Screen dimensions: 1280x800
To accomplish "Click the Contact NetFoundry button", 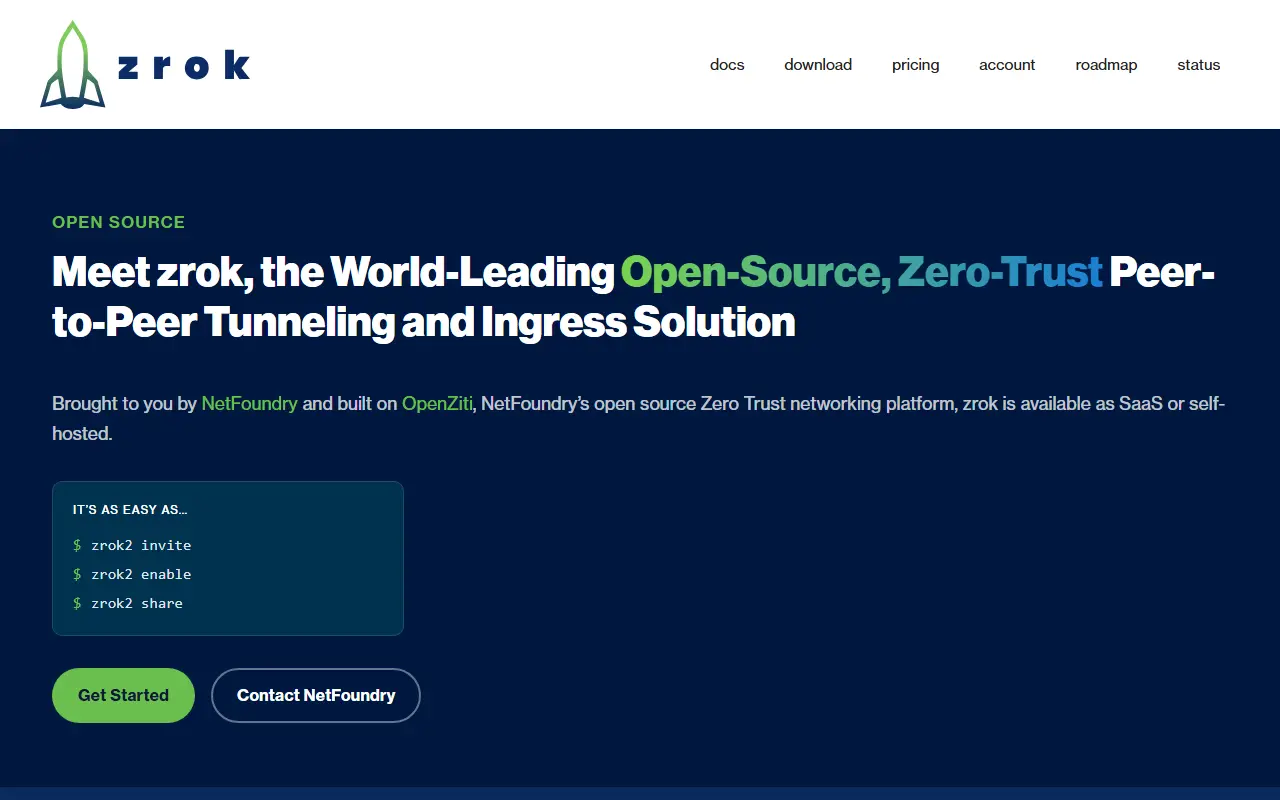I will tap(316, 695).
